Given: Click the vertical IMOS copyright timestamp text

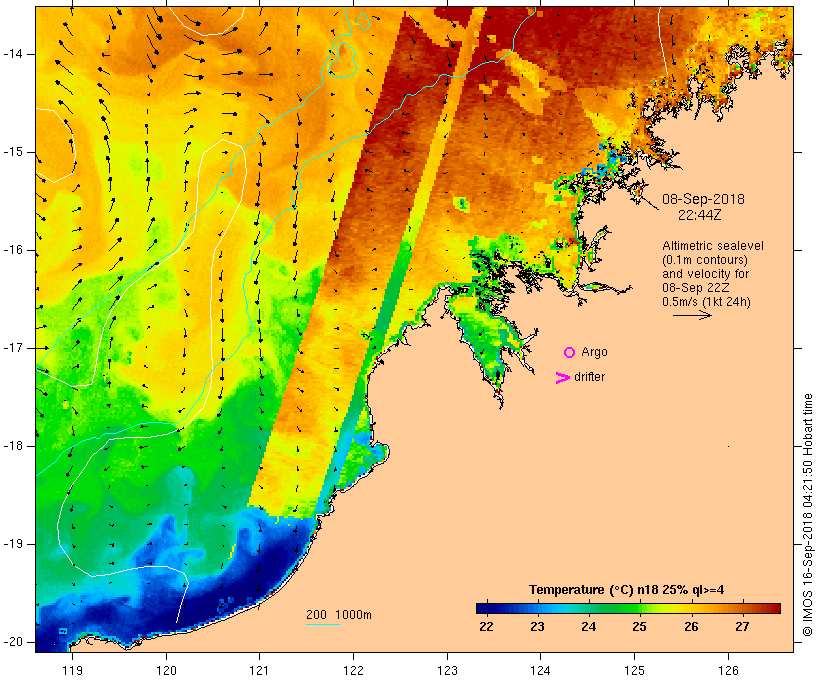Looking at the screenshot, I should pos(808,515).
